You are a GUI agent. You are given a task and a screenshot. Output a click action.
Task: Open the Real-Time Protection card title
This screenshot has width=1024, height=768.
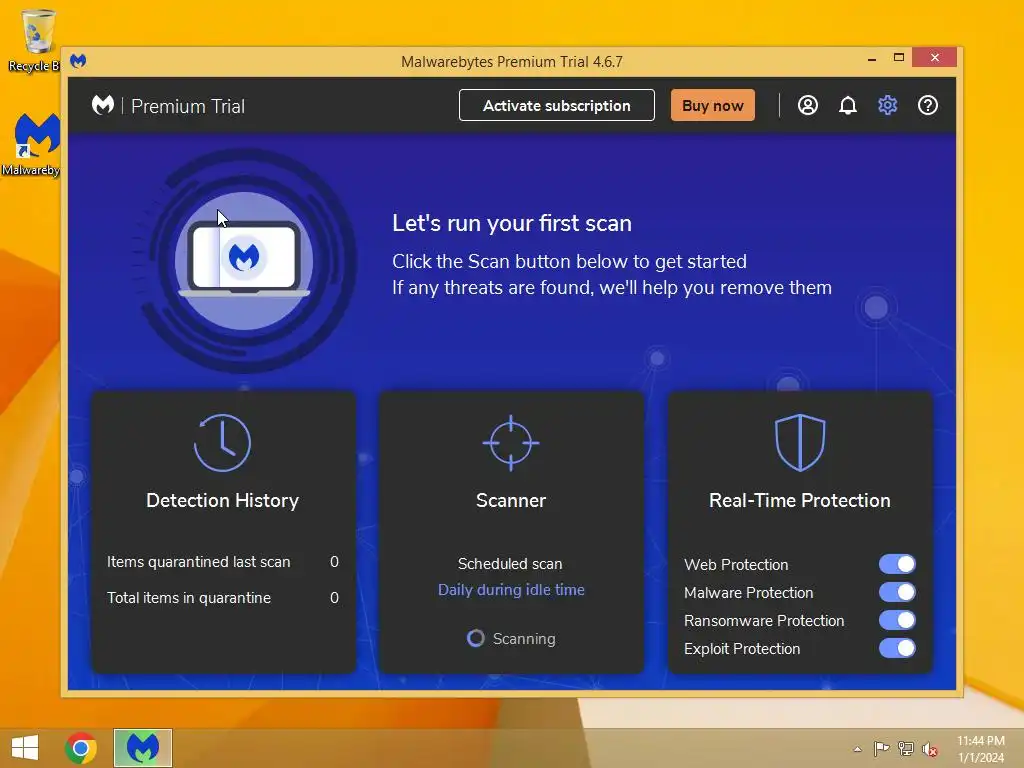coord(799,500)
